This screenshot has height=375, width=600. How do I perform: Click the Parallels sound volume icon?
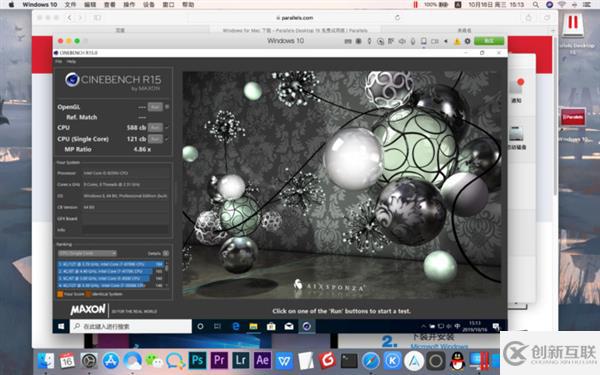(402, 41)
